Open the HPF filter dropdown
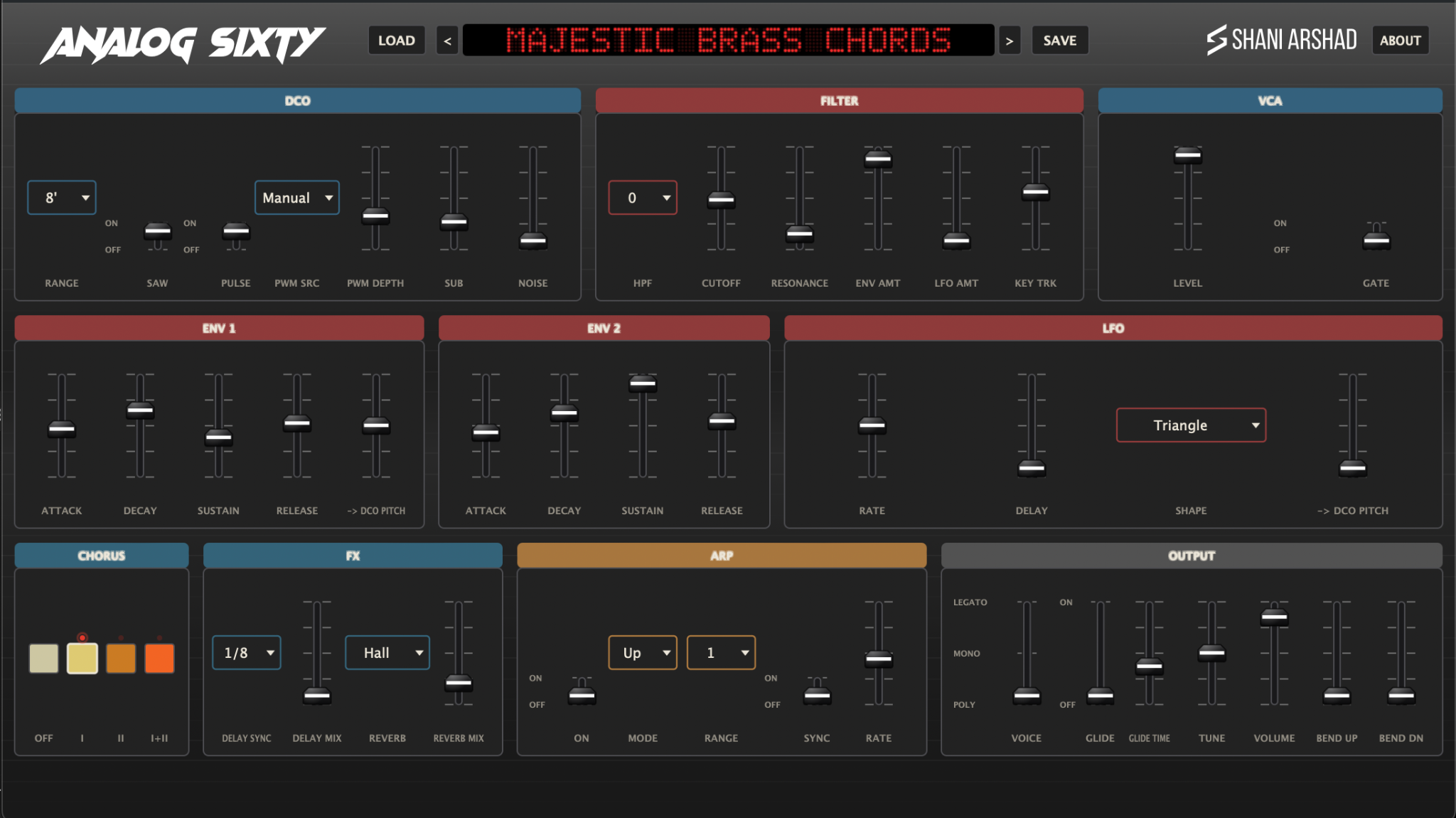 pyautogui.click(x=643, y=198)
